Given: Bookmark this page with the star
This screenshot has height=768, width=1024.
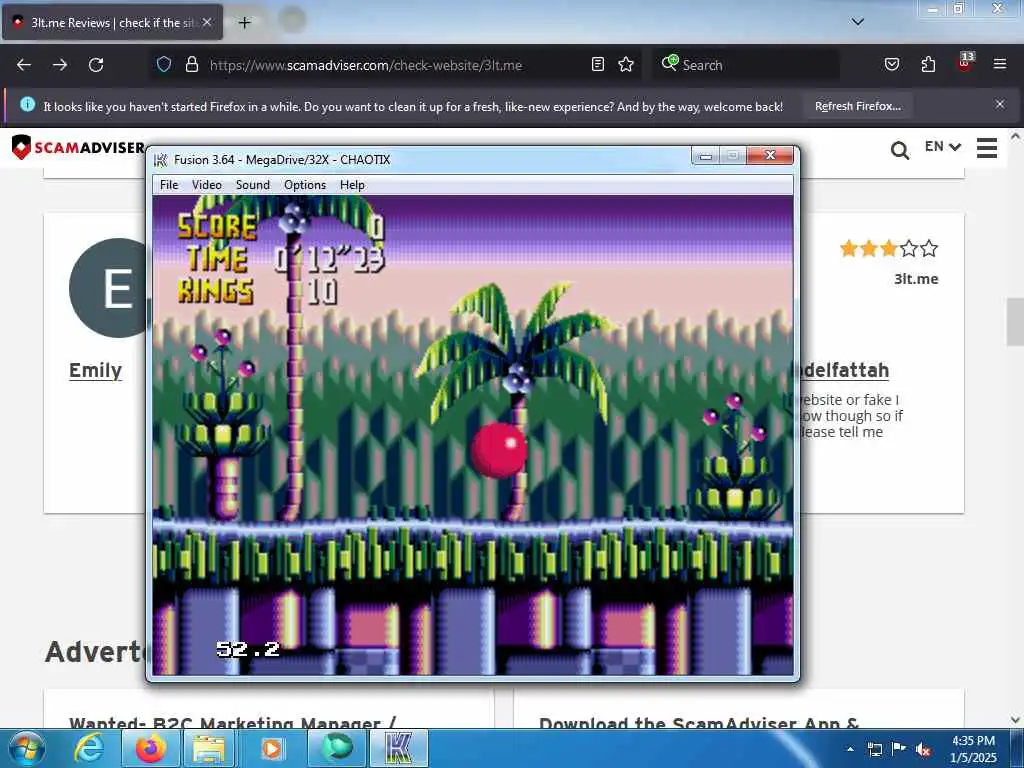Looking at the screenshot, I should [x=626, y=64].
